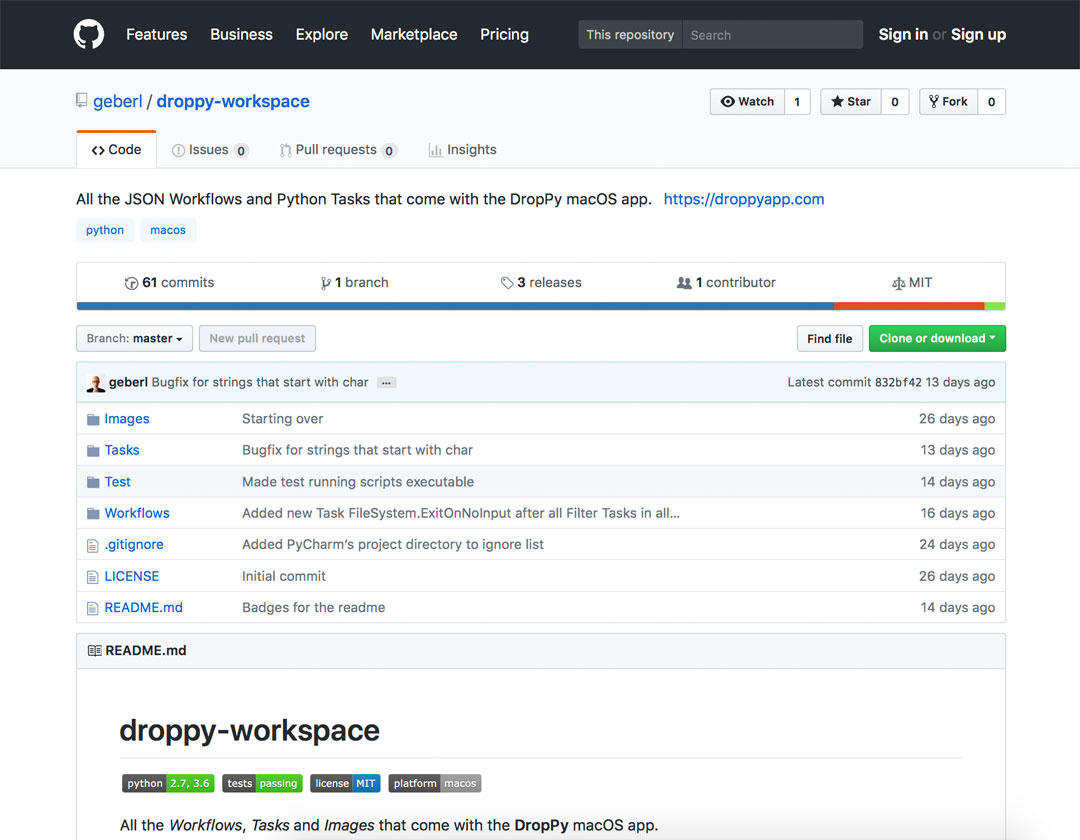The image size is (1080, 840).
Task: Click the python 2.7, 3.6 badge
Action: 168,784
